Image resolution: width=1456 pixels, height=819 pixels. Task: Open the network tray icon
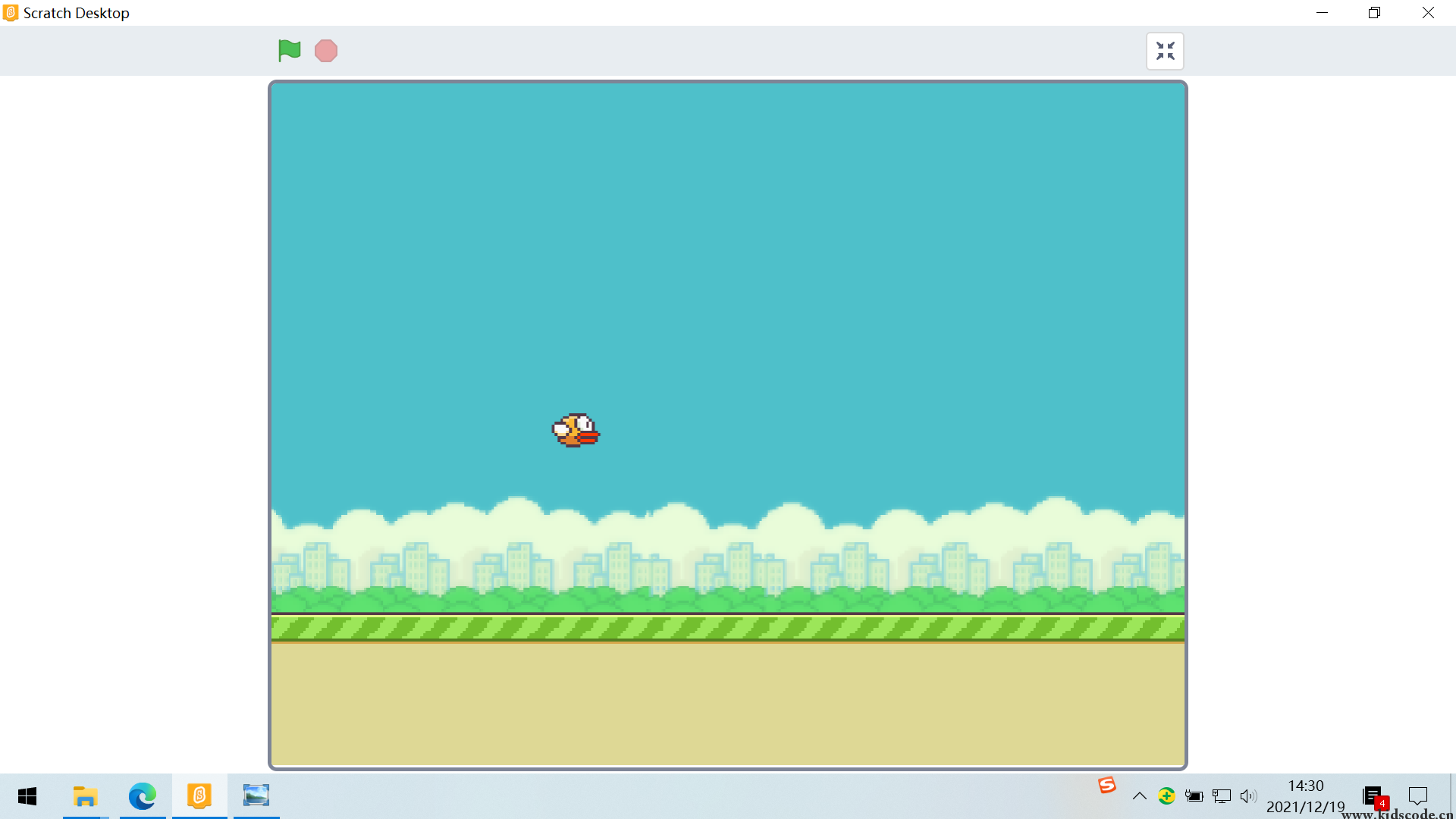[1221, 796]
